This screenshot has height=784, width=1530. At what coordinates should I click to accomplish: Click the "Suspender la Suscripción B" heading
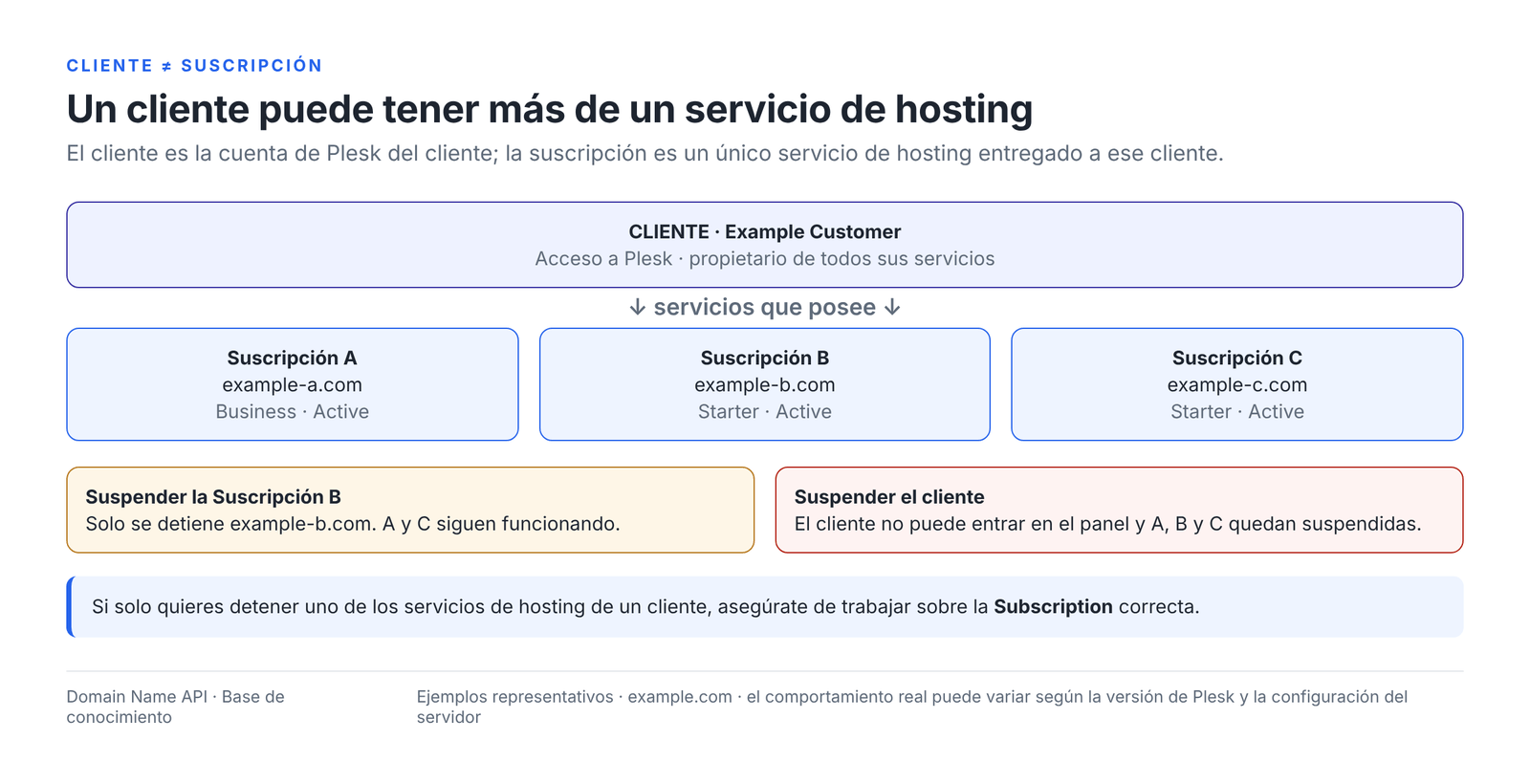[x=213, y=496]
